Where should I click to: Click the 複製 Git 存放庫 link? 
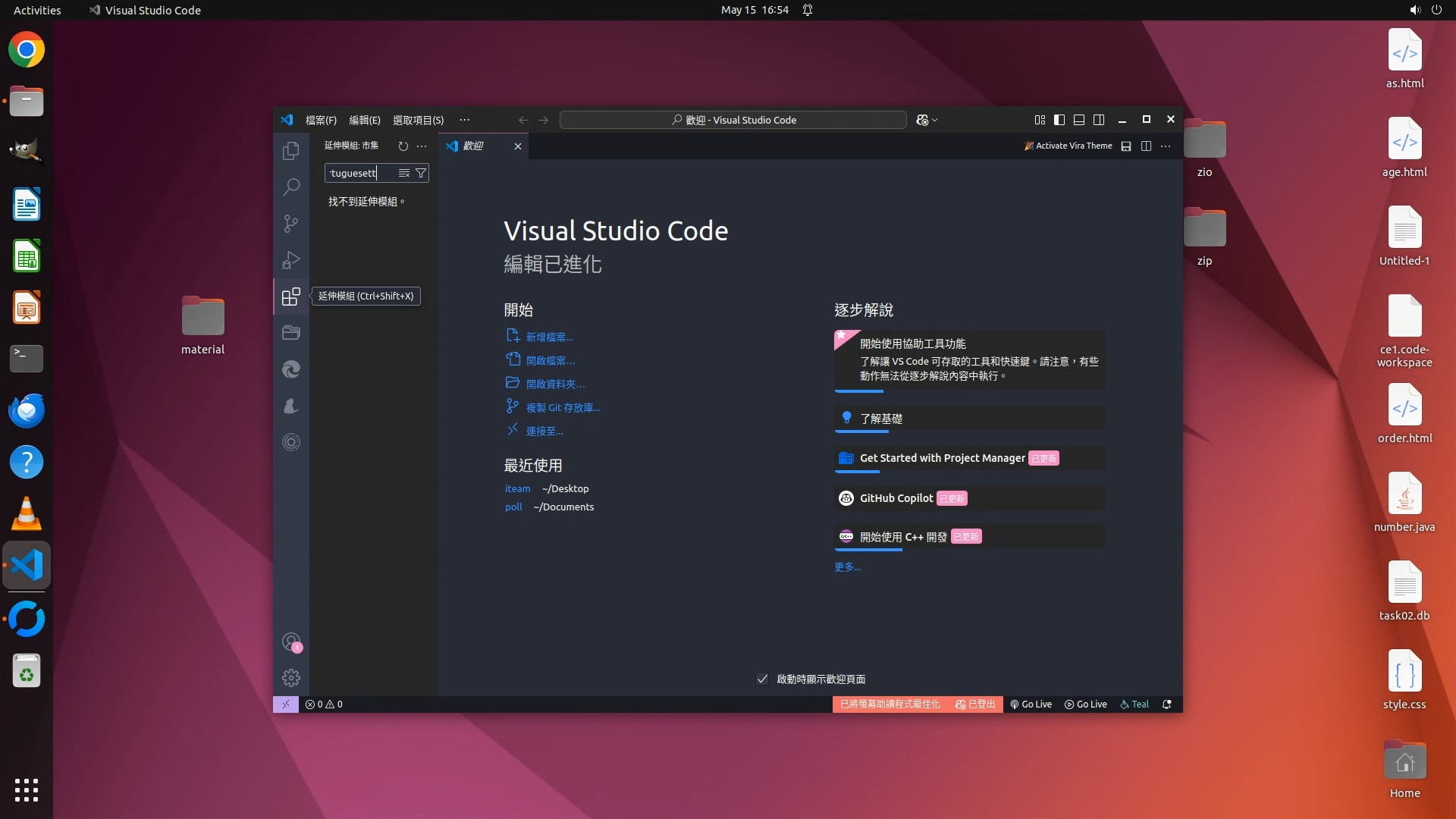[563, 407]
